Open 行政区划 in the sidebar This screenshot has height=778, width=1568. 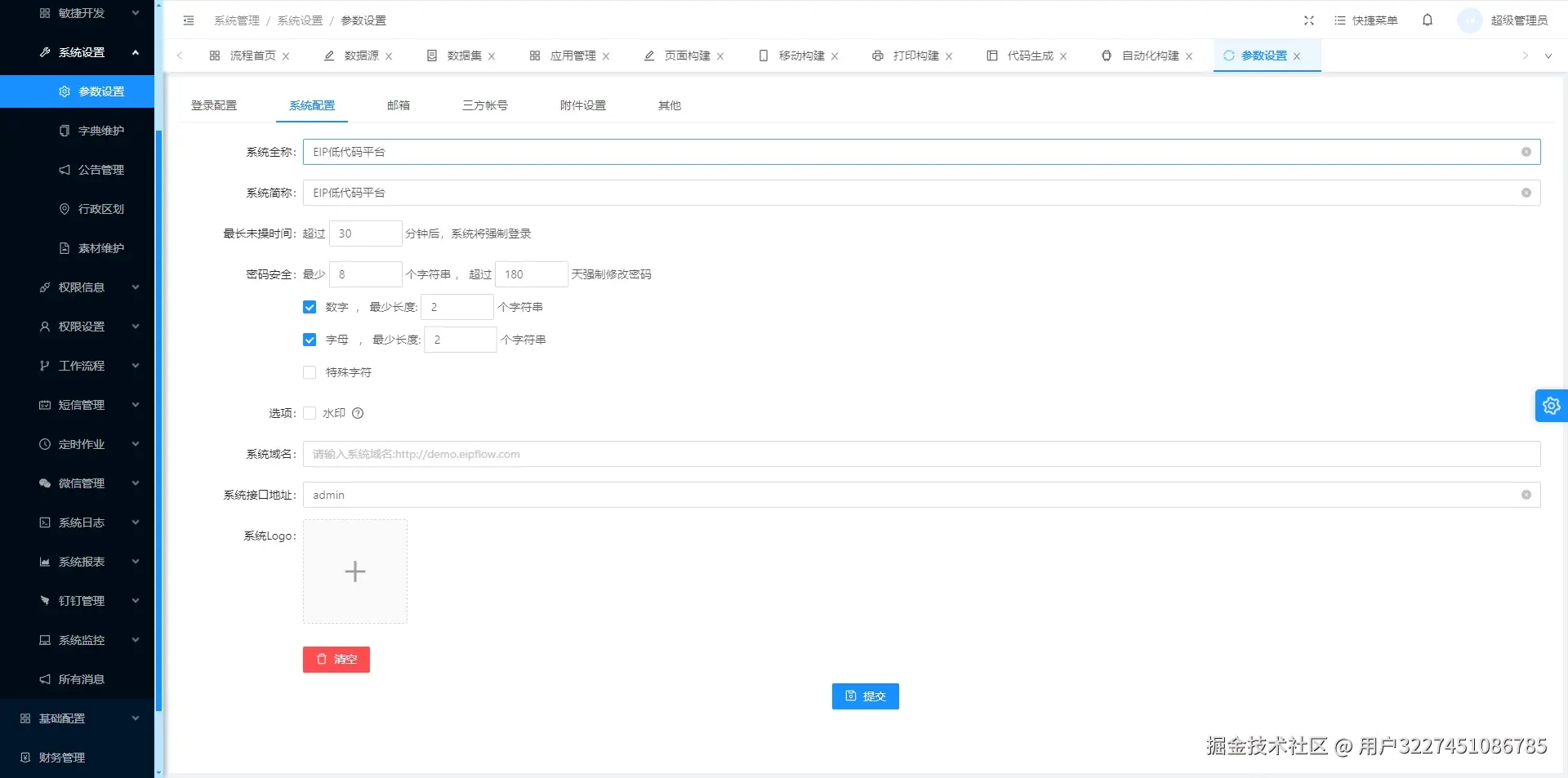77,209
